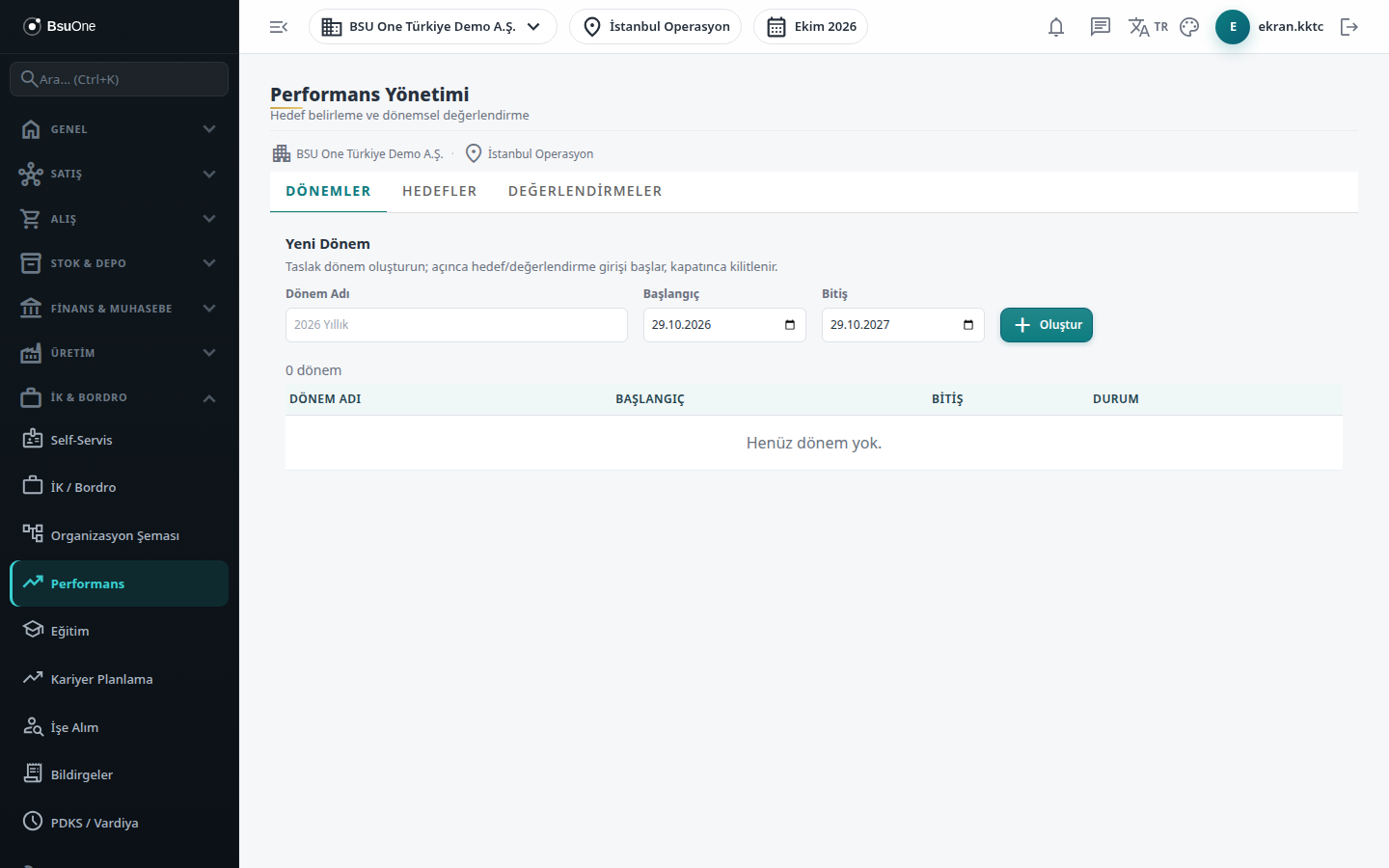Switch to the DÖNEMLER tab
1389x868 pixels.
pyautogui.click(x=328, y=191)
